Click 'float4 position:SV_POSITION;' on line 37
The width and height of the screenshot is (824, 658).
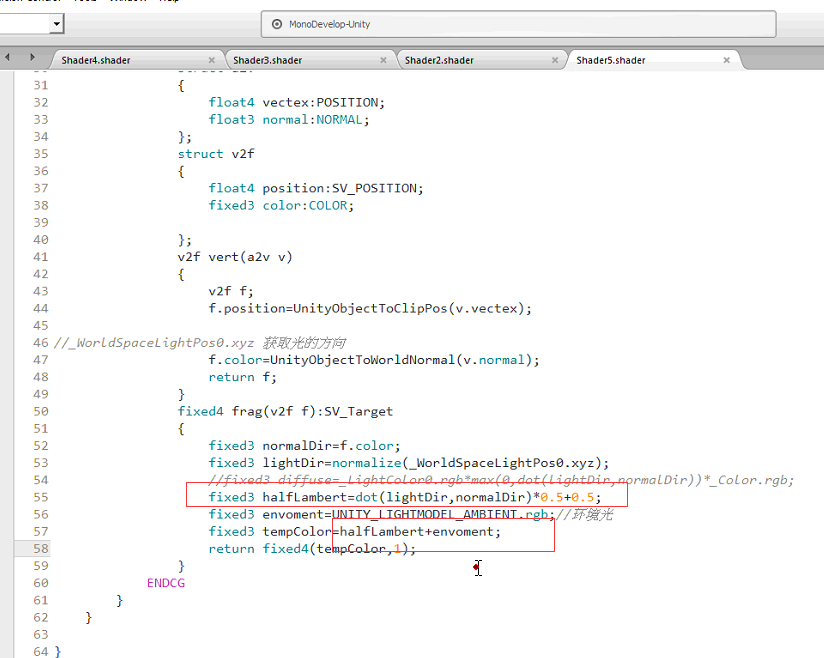(315, 188)
